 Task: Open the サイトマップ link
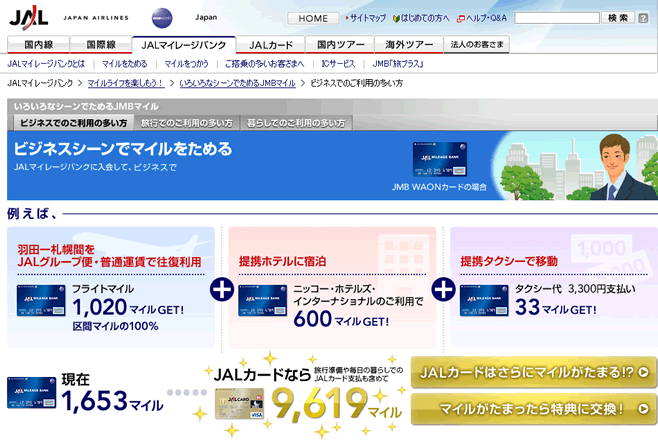(368, 18)
